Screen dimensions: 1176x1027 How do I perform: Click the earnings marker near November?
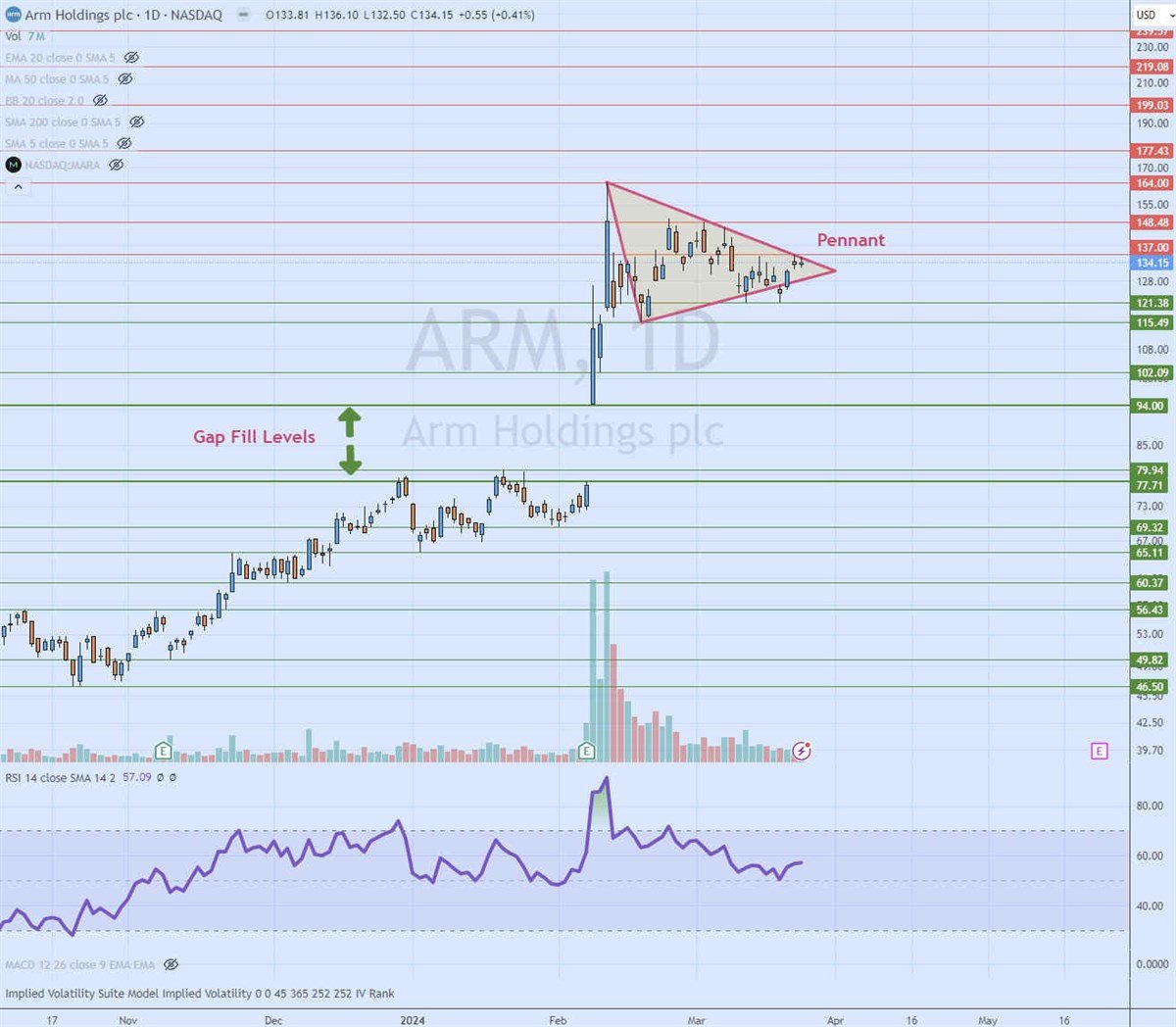click(163, 752)
